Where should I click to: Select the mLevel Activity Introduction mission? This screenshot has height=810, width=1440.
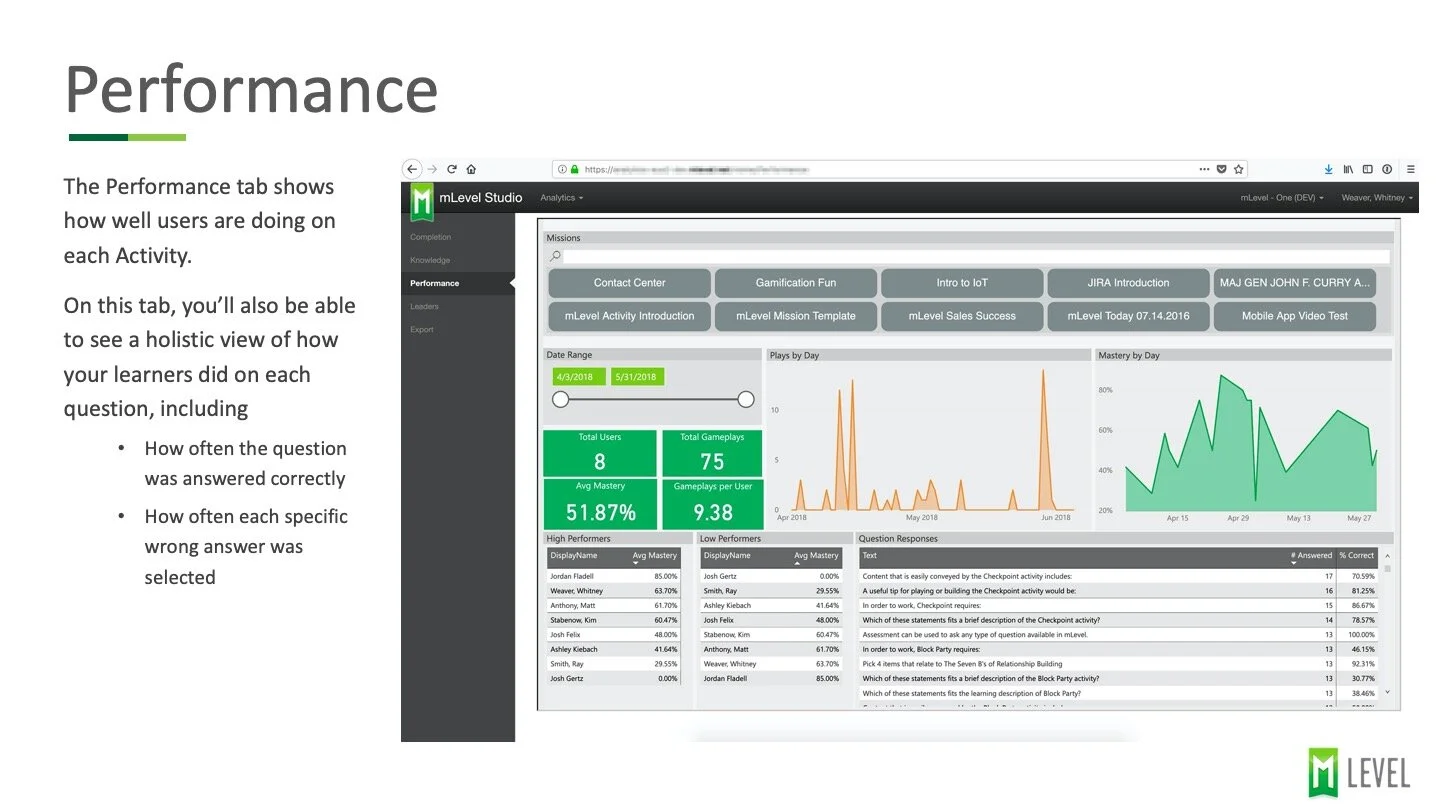[x=629, y=316]
